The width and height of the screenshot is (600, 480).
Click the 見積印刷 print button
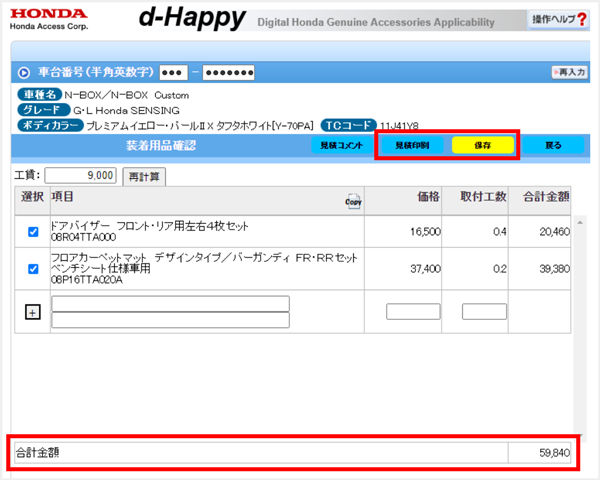(412, 145)
